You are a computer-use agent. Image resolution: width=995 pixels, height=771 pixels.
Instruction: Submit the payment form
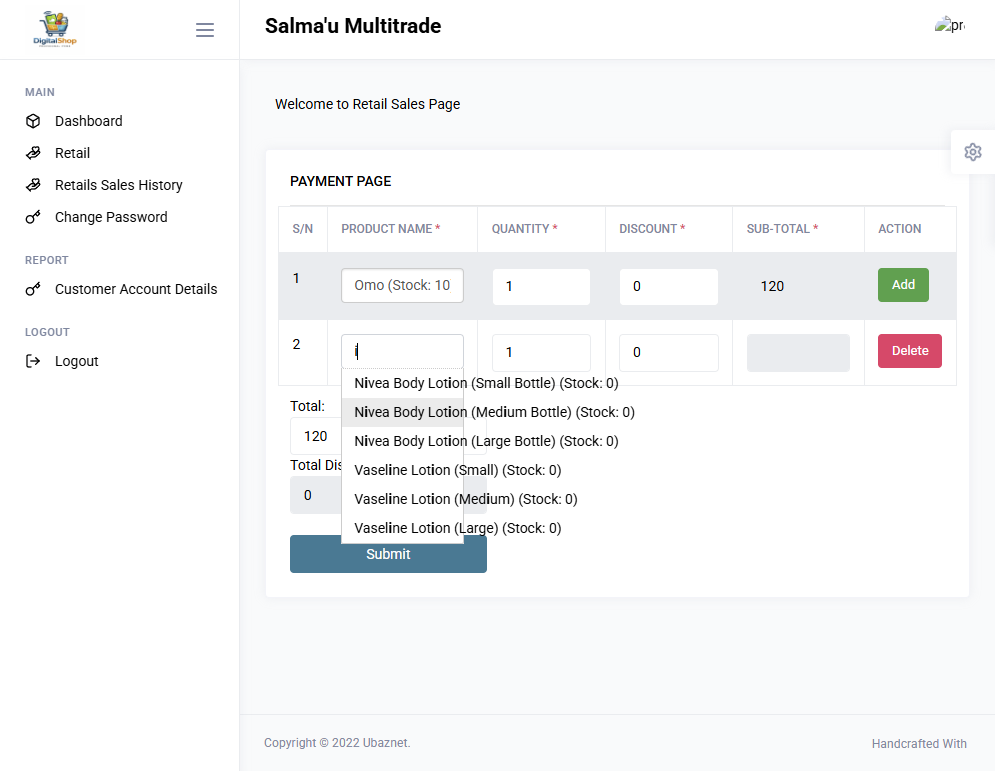[x=388, y=554]
